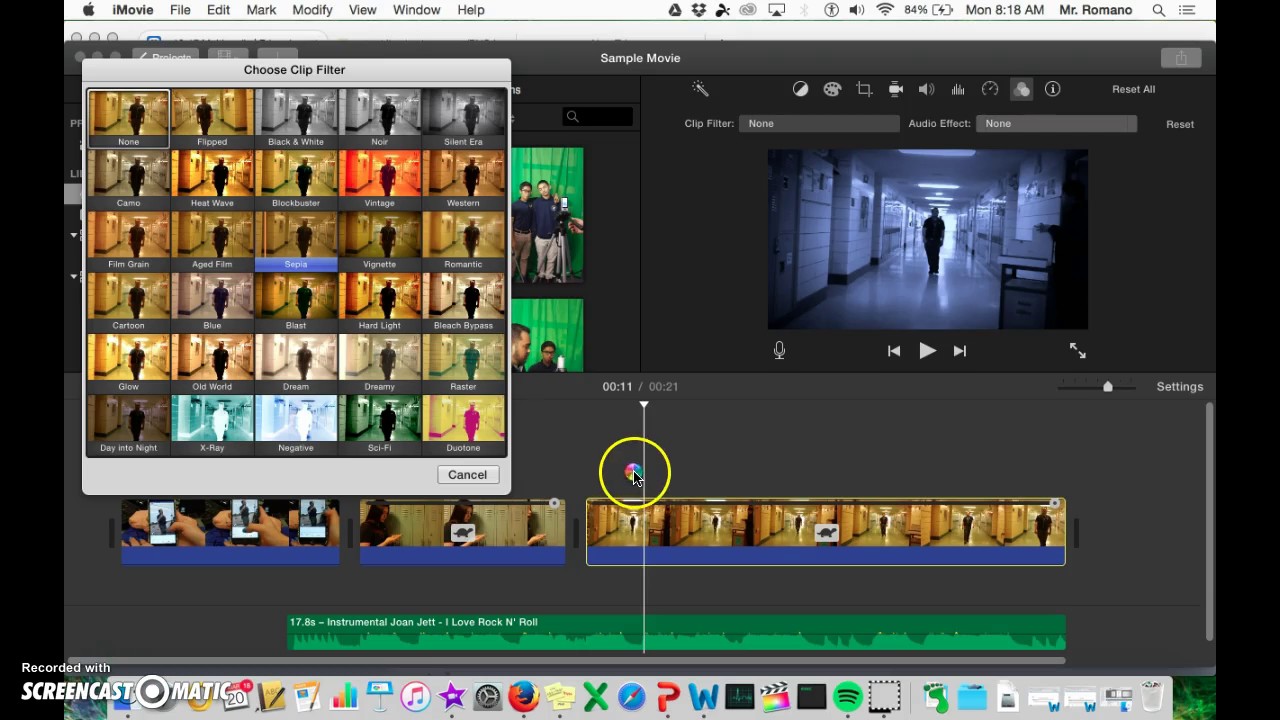Select the cropping tool icon
The width and height of the screenshot is (1280, 720).
[864, 89]
